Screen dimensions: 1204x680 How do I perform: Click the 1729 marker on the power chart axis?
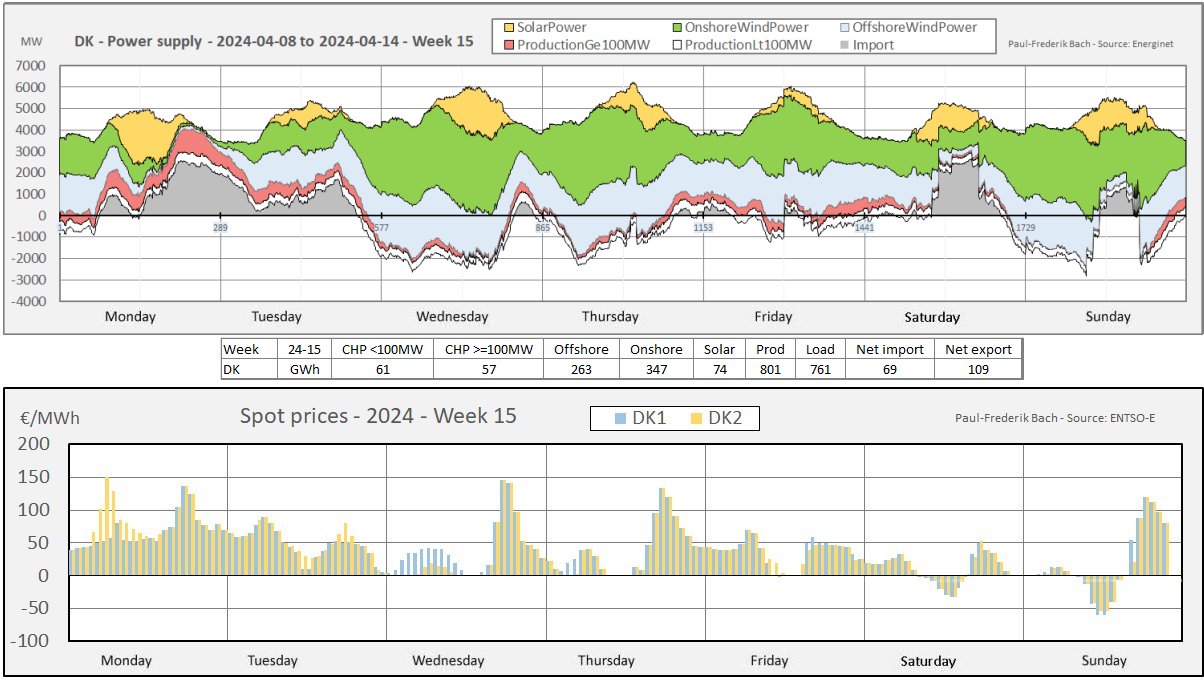point(1025,229)
